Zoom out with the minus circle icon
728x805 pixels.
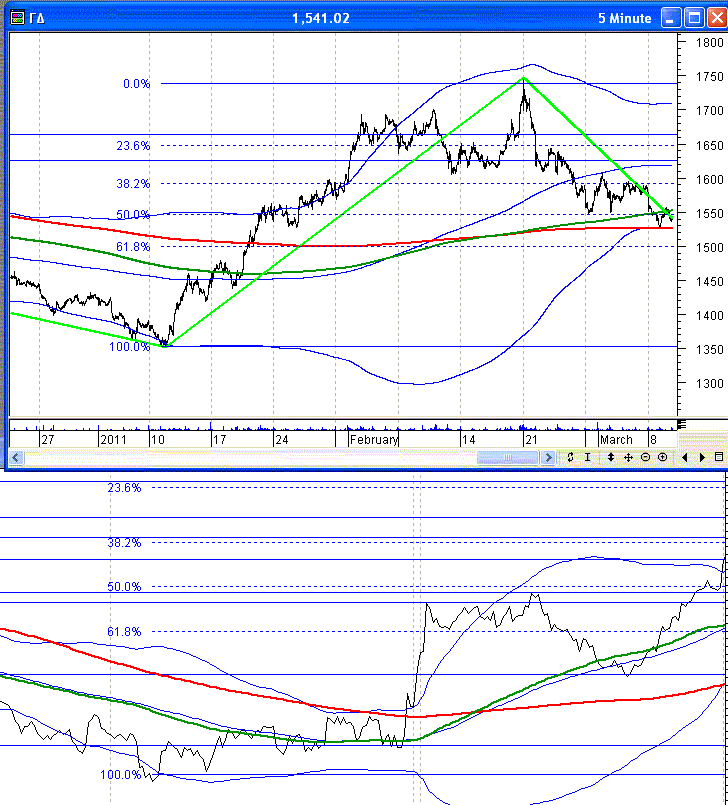click(x=645, y=457)
